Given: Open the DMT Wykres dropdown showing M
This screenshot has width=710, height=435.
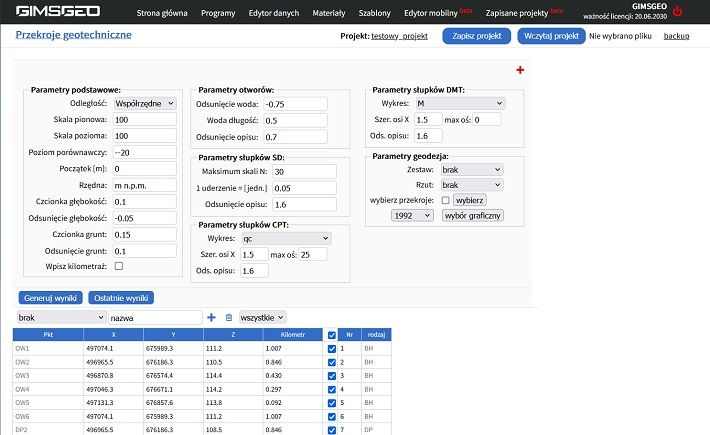Looking at the screenshot, I should (460, 103).
